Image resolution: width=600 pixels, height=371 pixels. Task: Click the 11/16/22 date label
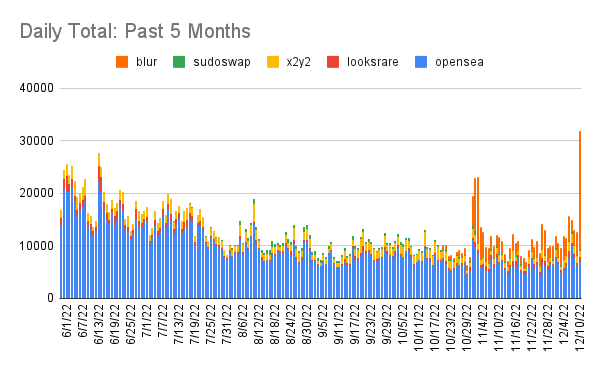516,327
